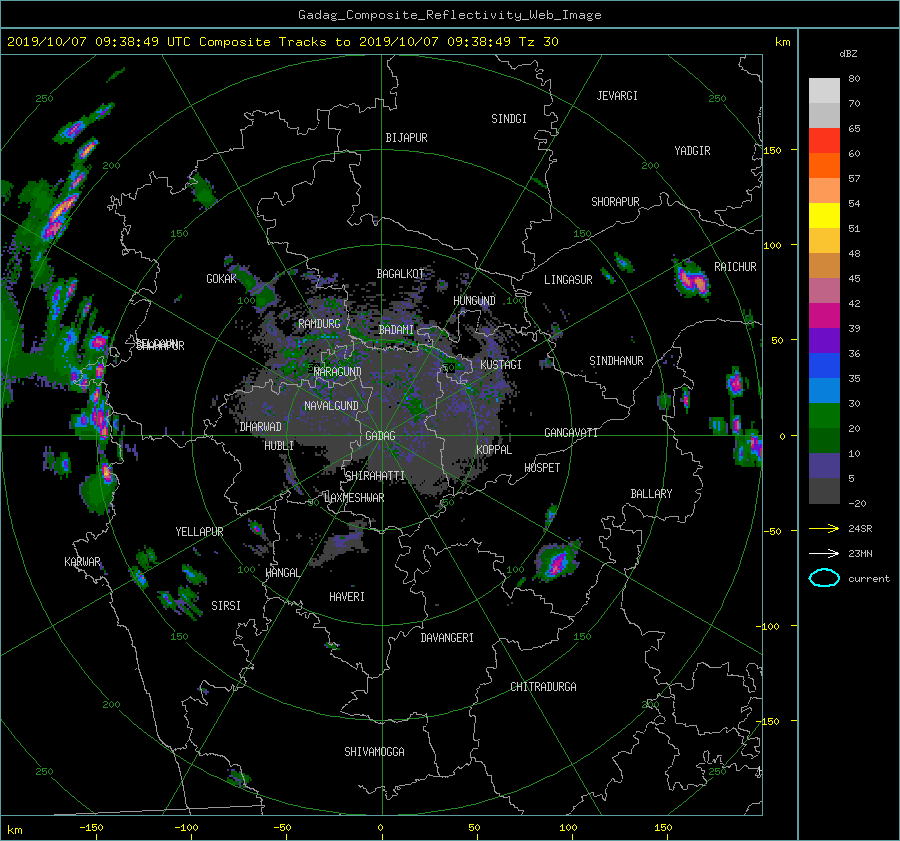
Task: Click the HUNGUND city label
Action: point(474,301)
